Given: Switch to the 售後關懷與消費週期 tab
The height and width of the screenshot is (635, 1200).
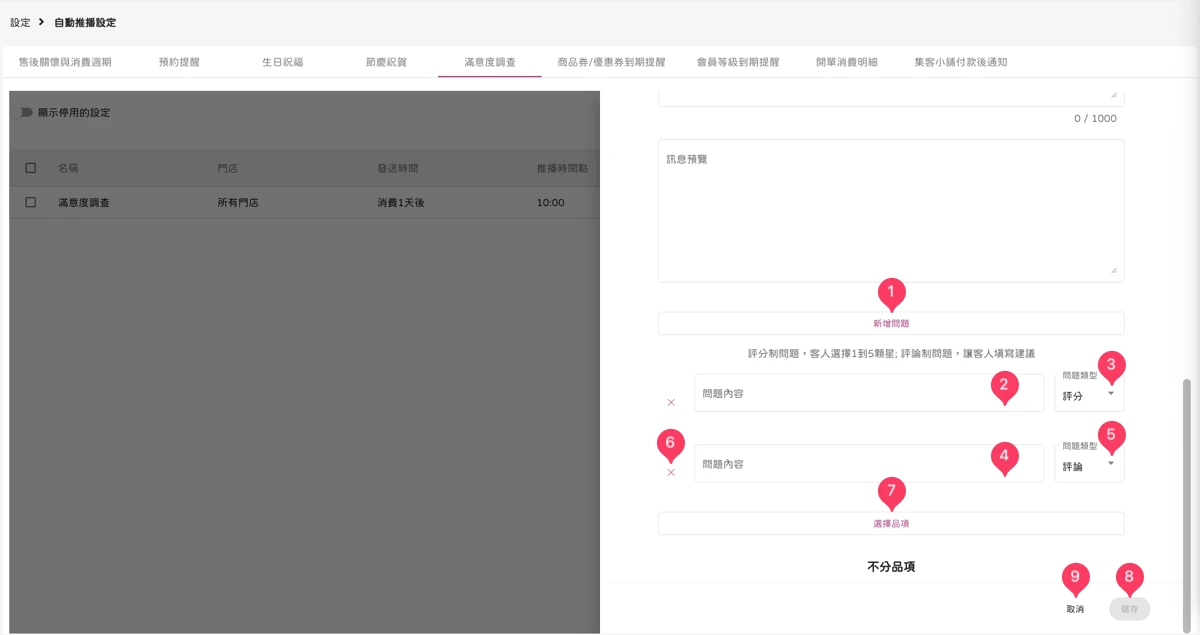Looking at the screenshot, I should 65,62.
